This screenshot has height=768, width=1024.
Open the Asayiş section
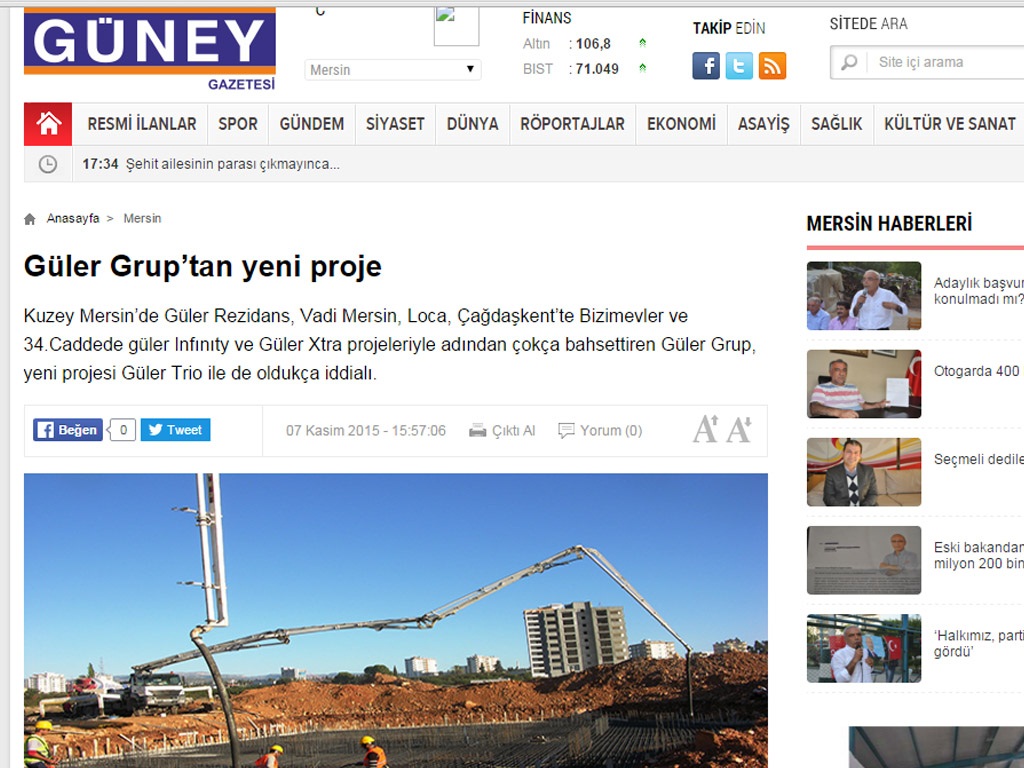tap(763, 124)
